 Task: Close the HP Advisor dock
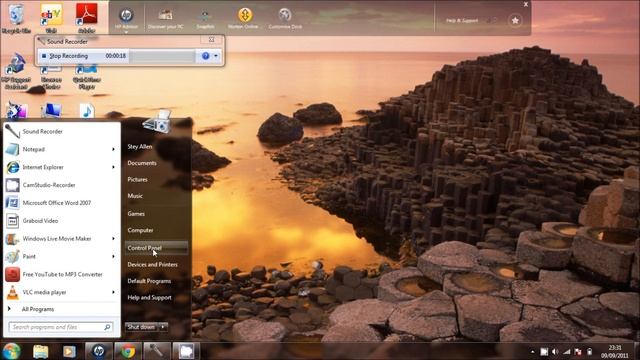pyautogui.click(x=526, y=4)
